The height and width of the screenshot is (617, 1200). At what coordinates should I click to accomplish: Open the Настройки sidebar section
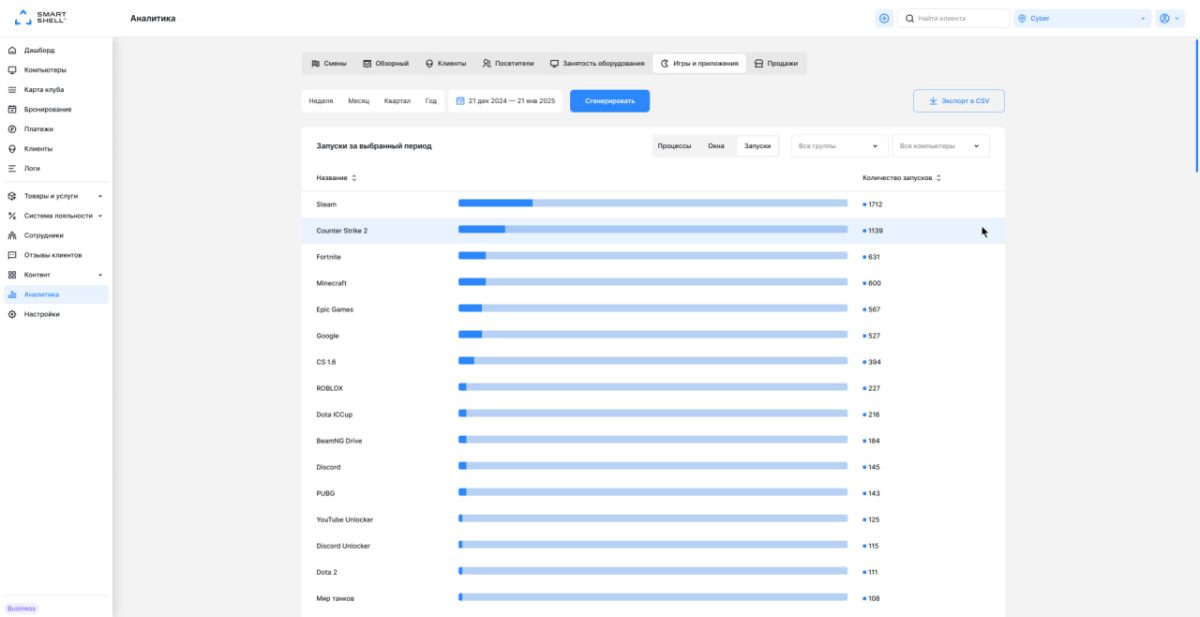pos(42,314)
